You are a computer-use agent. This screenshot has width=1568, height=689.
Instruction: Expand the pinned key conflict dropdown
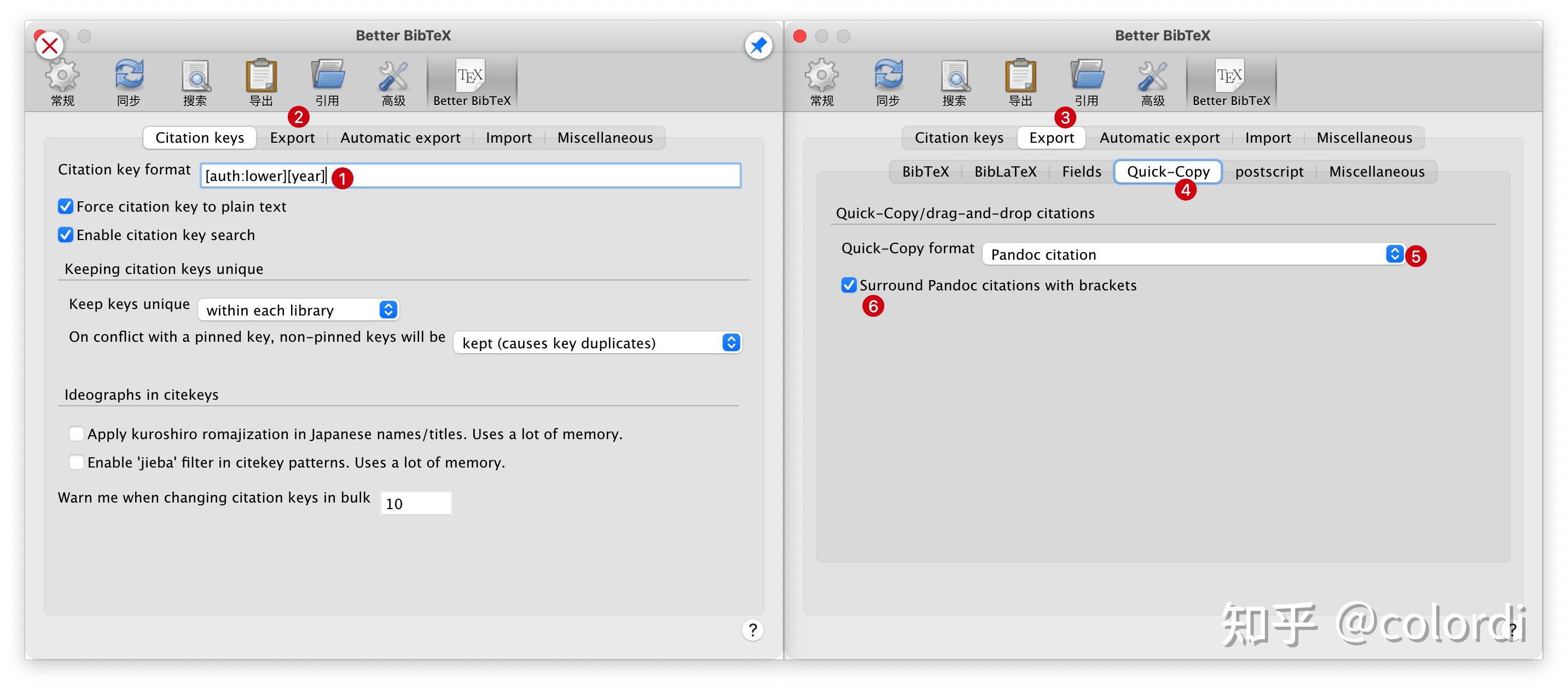tap(598, 343)
